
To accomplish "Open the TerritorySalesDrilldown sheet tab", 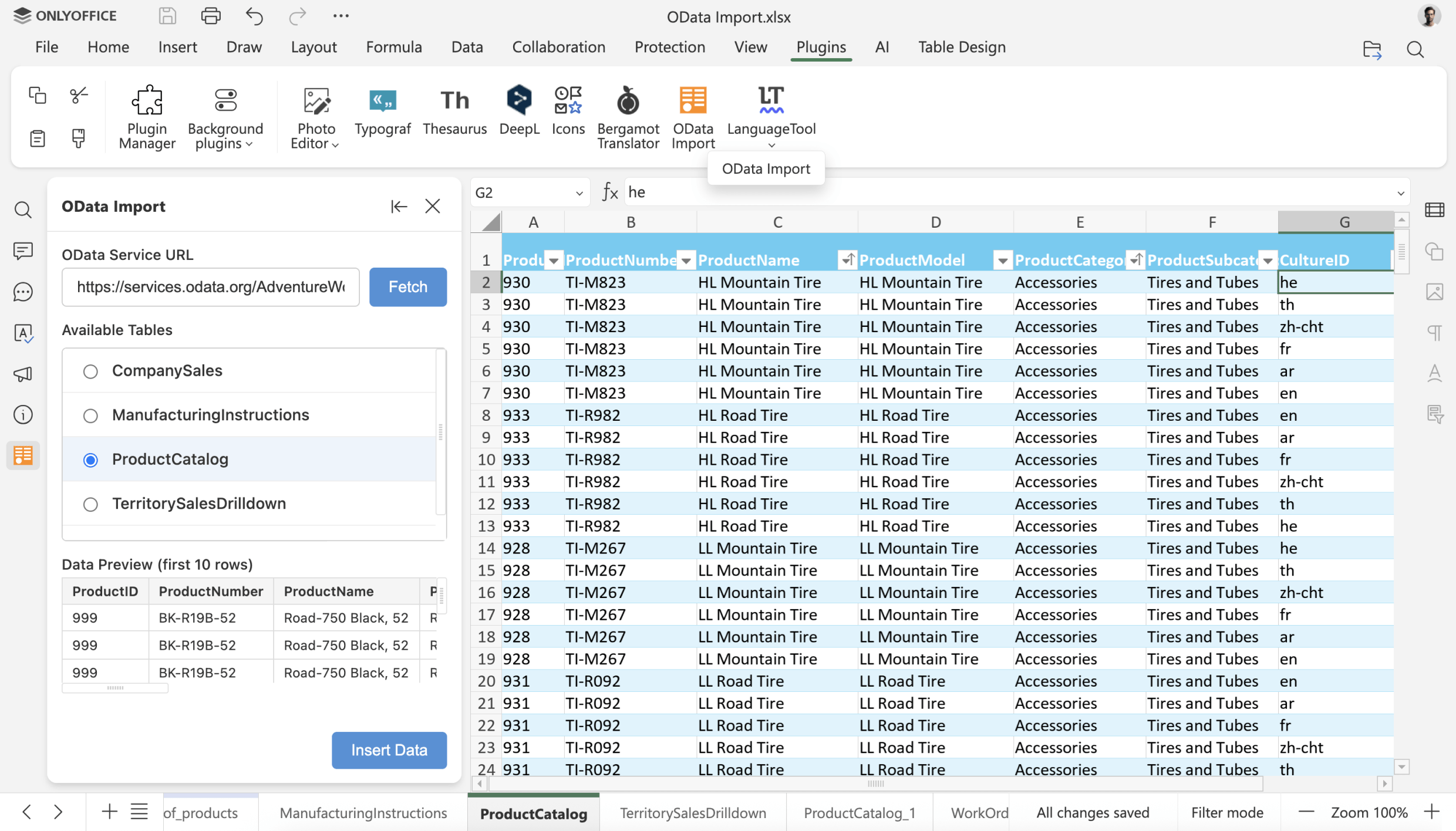I will pyautogui.click(x=693, y=813).
